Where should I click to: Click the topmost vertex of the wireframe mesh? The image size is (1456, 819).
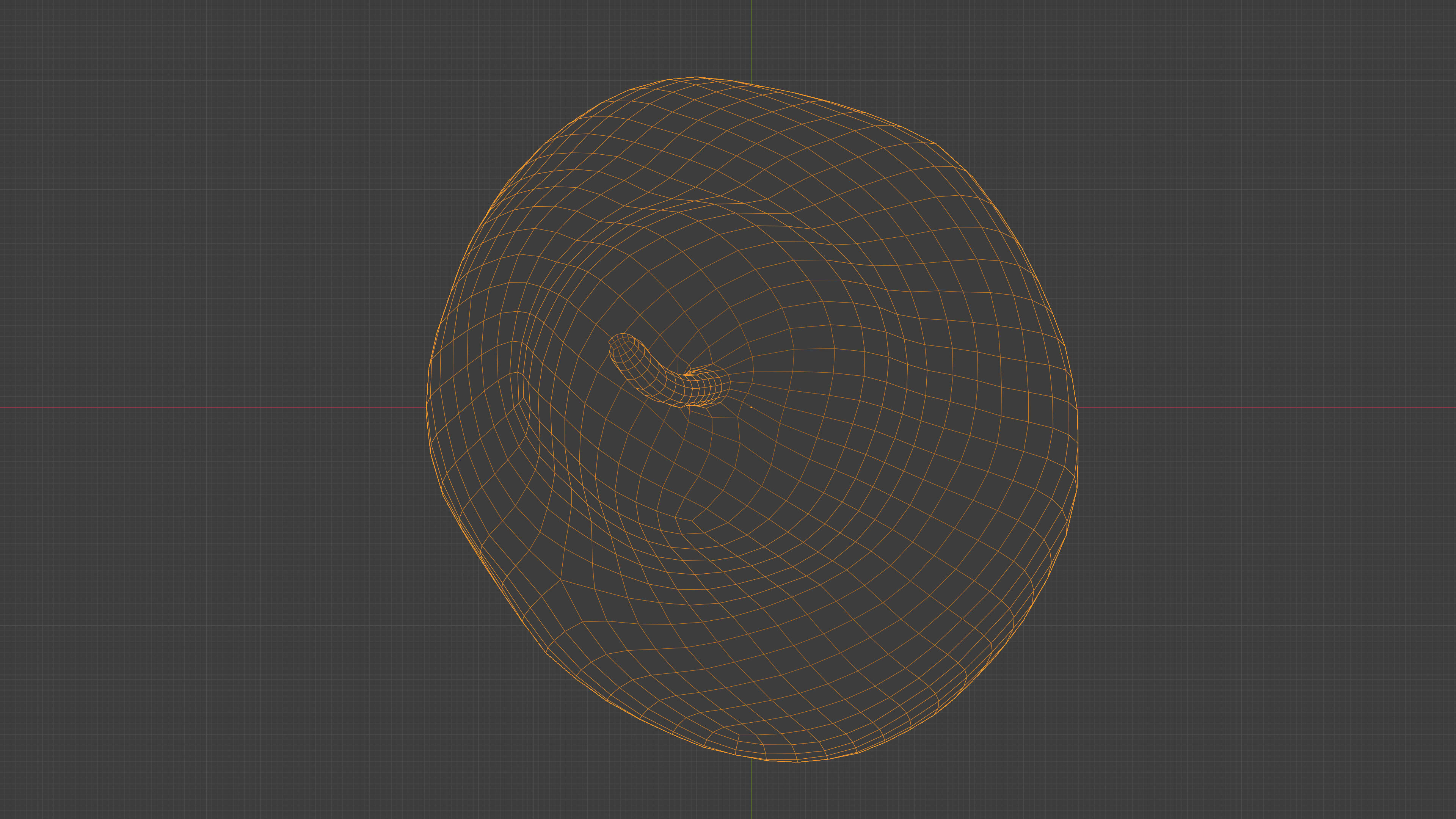coord(697,77)
